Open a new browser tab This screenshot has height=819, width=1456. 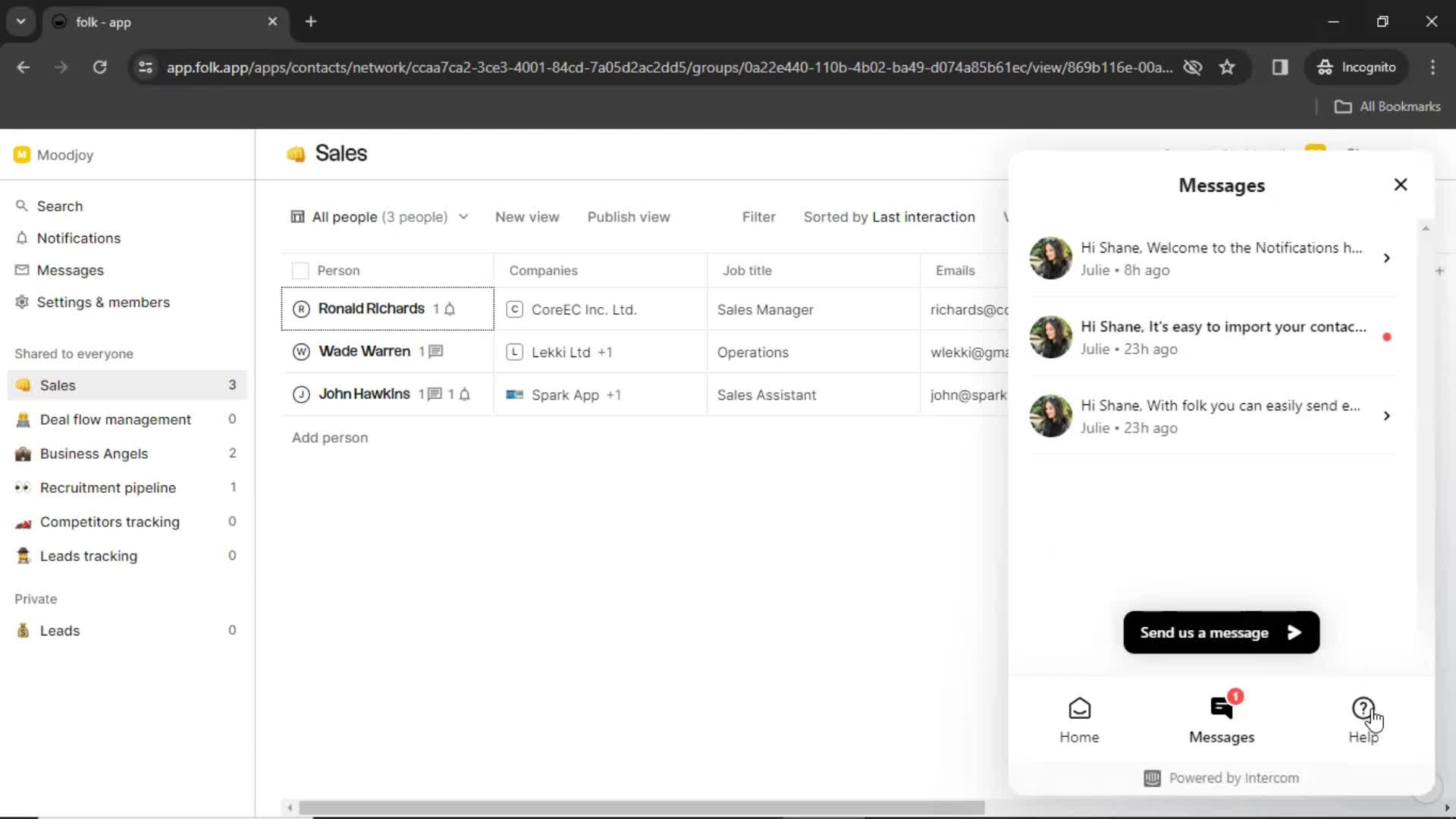point(311,21)
